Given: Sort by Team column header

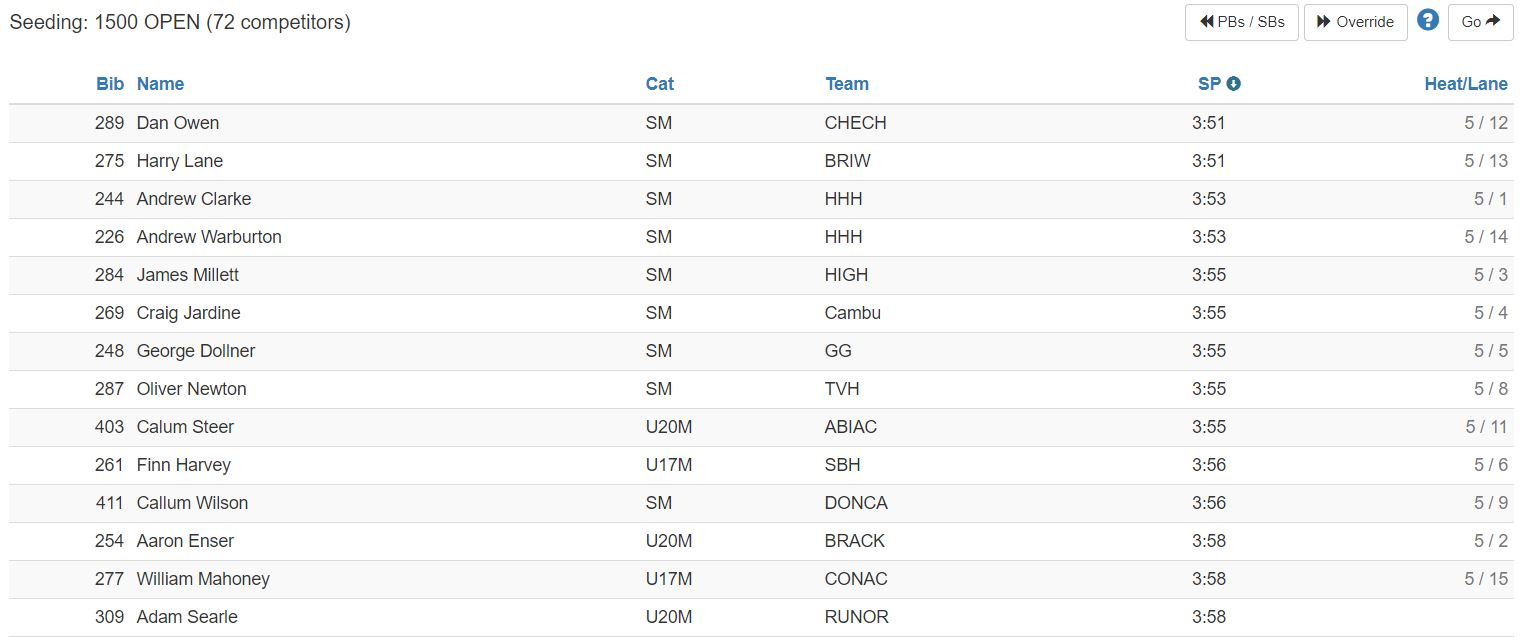Looking at the screenshot, I should [x=847, y=84].
